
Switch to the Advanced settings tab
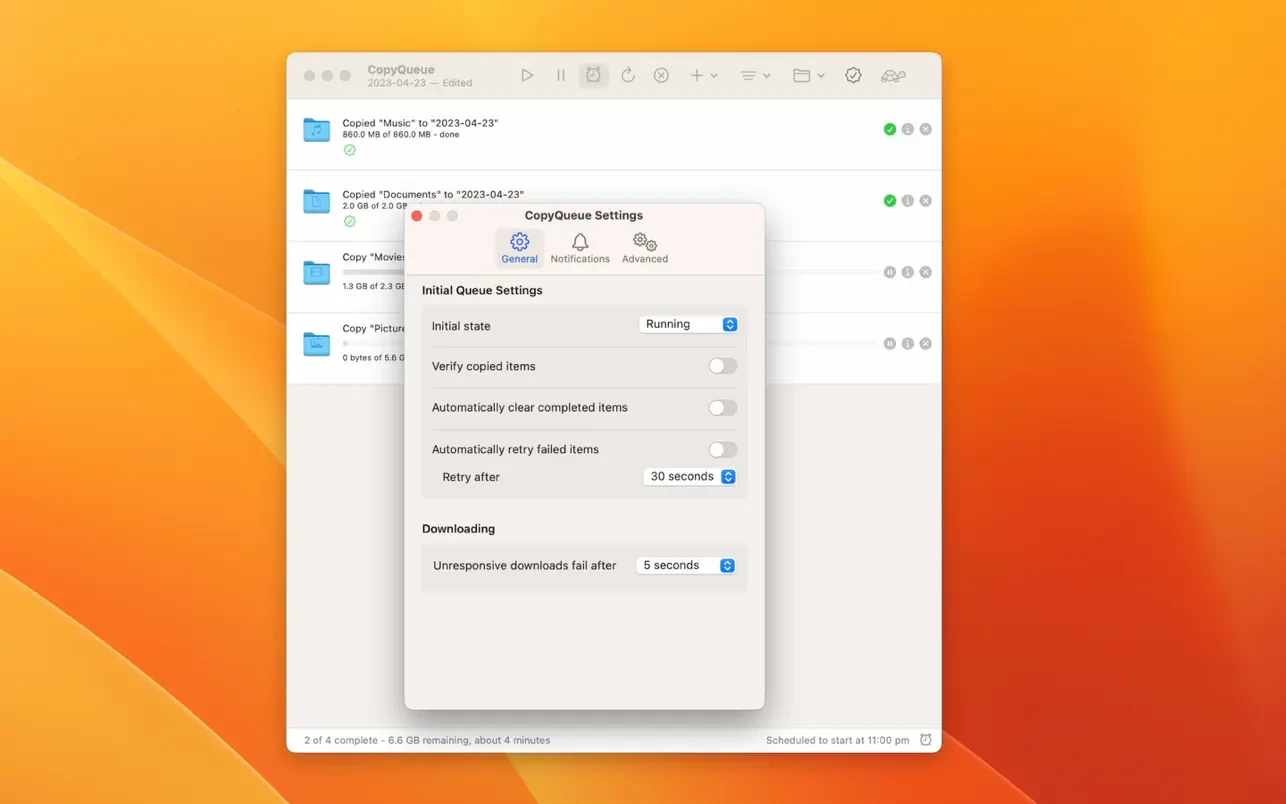pyautogui.click(x=645, y=248)
